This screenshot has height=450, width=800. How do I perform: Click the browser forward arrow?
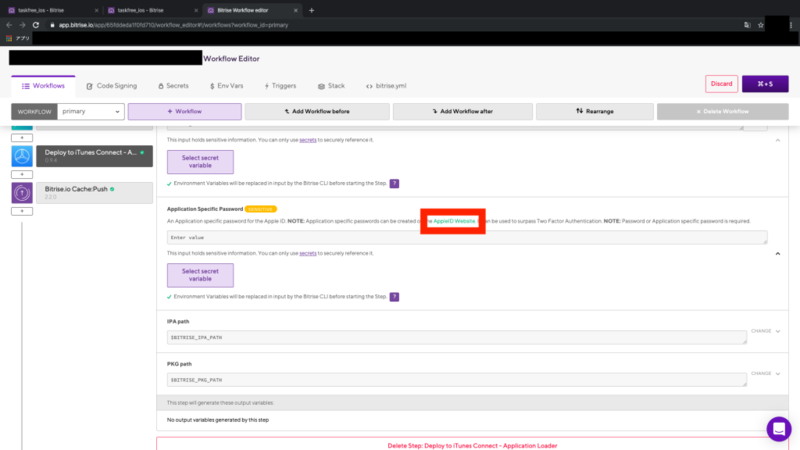(x=22, y=25)
